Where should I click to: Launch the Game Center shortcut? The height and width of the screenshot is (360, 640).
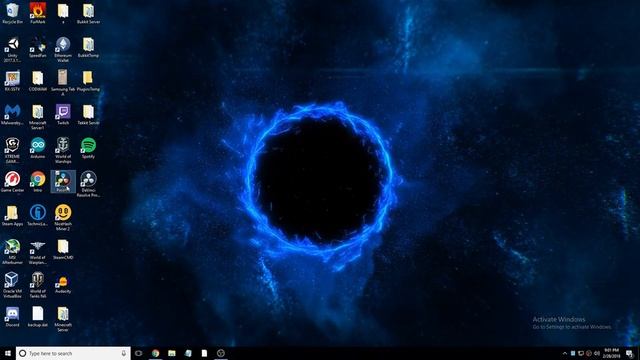coord(12,182)
